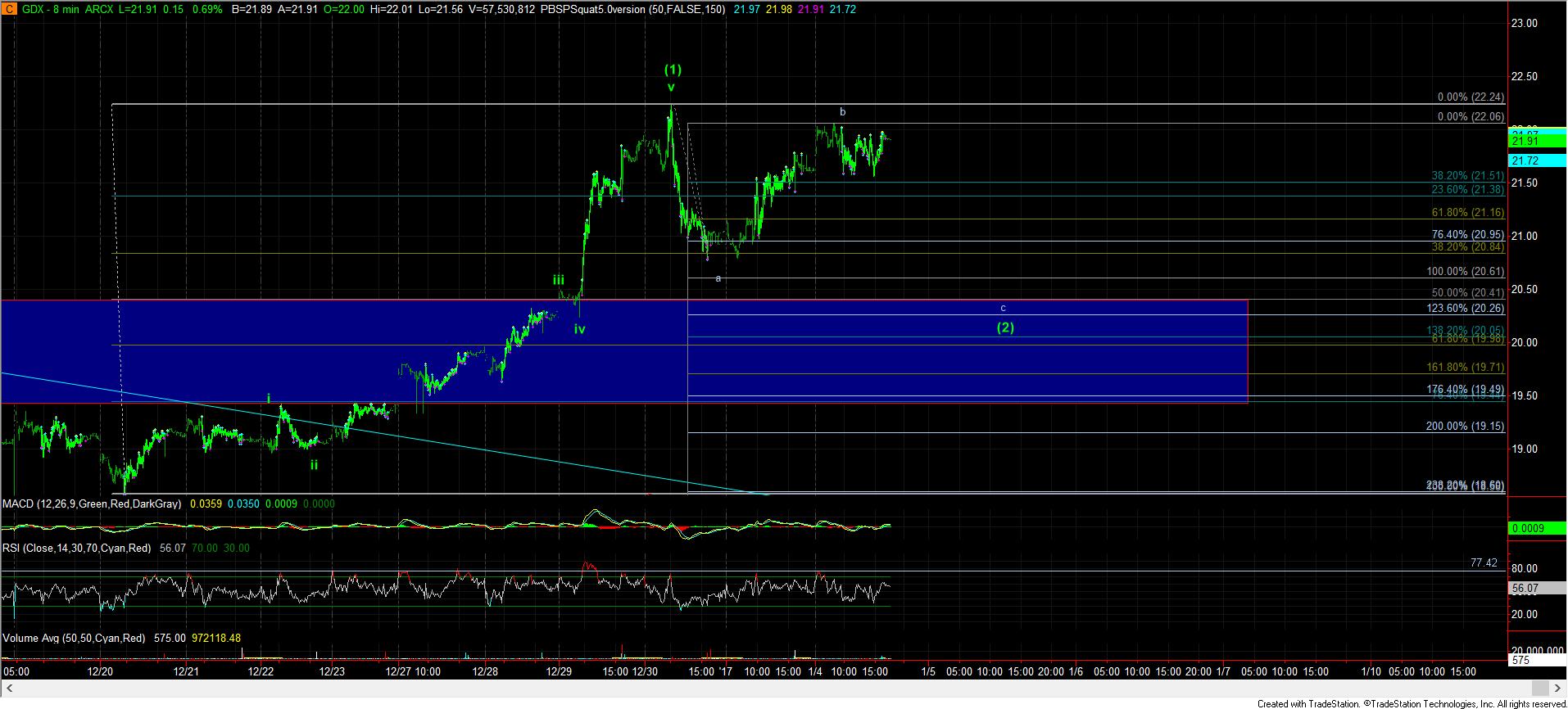Click the 61.80% (21.16) Fibonacci label

[x=1467, y=212]
